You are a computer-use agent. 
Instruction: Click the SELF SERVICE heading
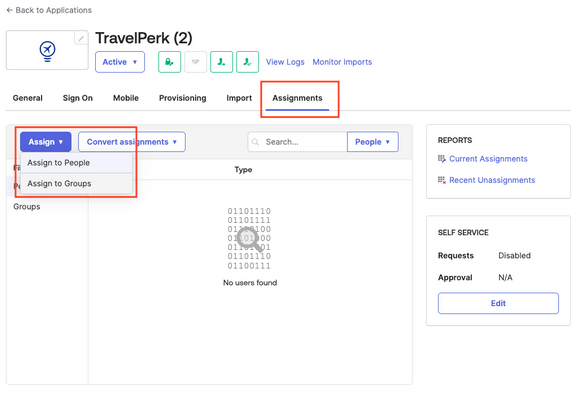(463, 233)
